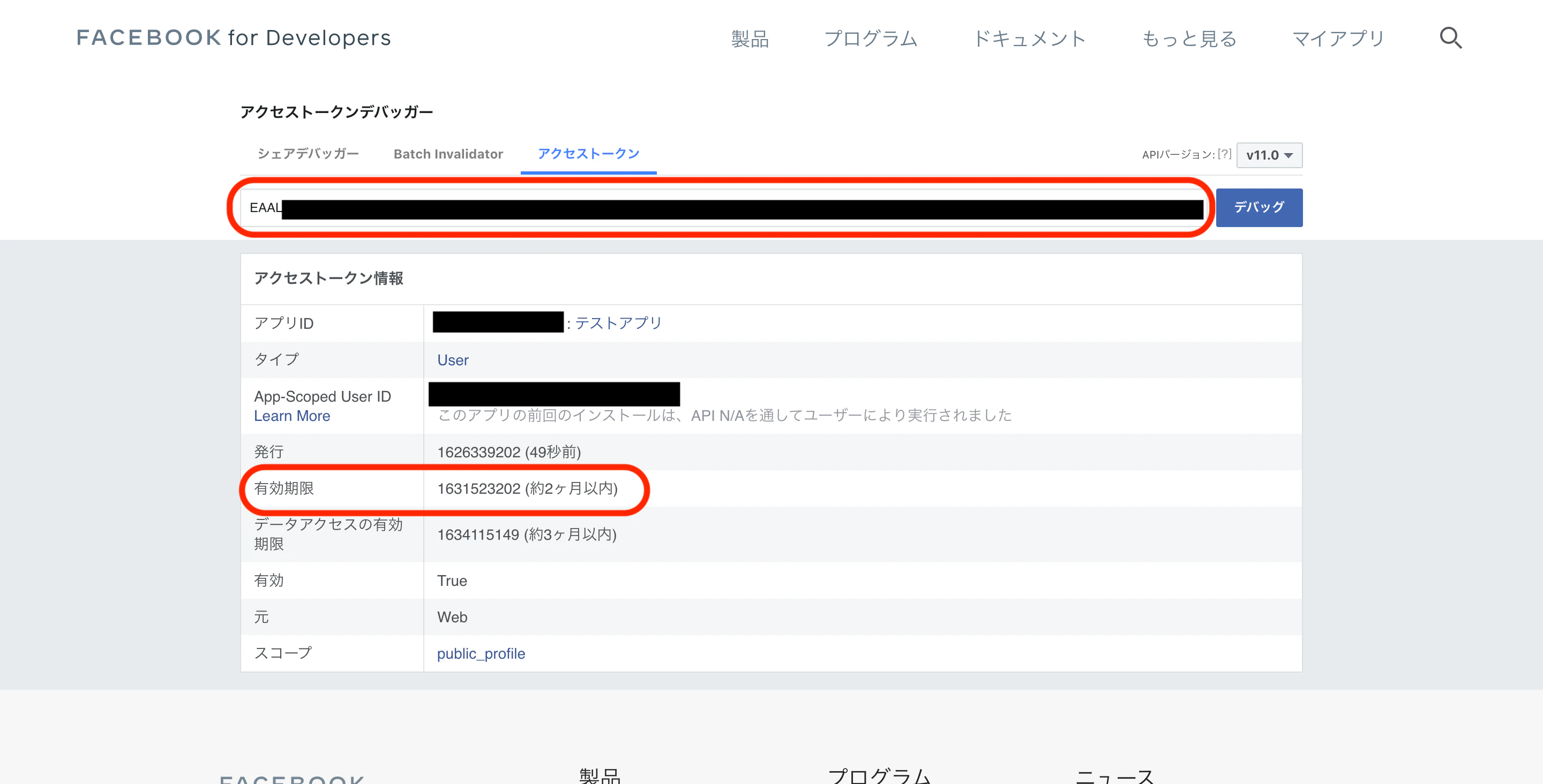The width and height of the screenshot is (1543, 784).
Task: Click the User type link
Action: click(453, 360)
